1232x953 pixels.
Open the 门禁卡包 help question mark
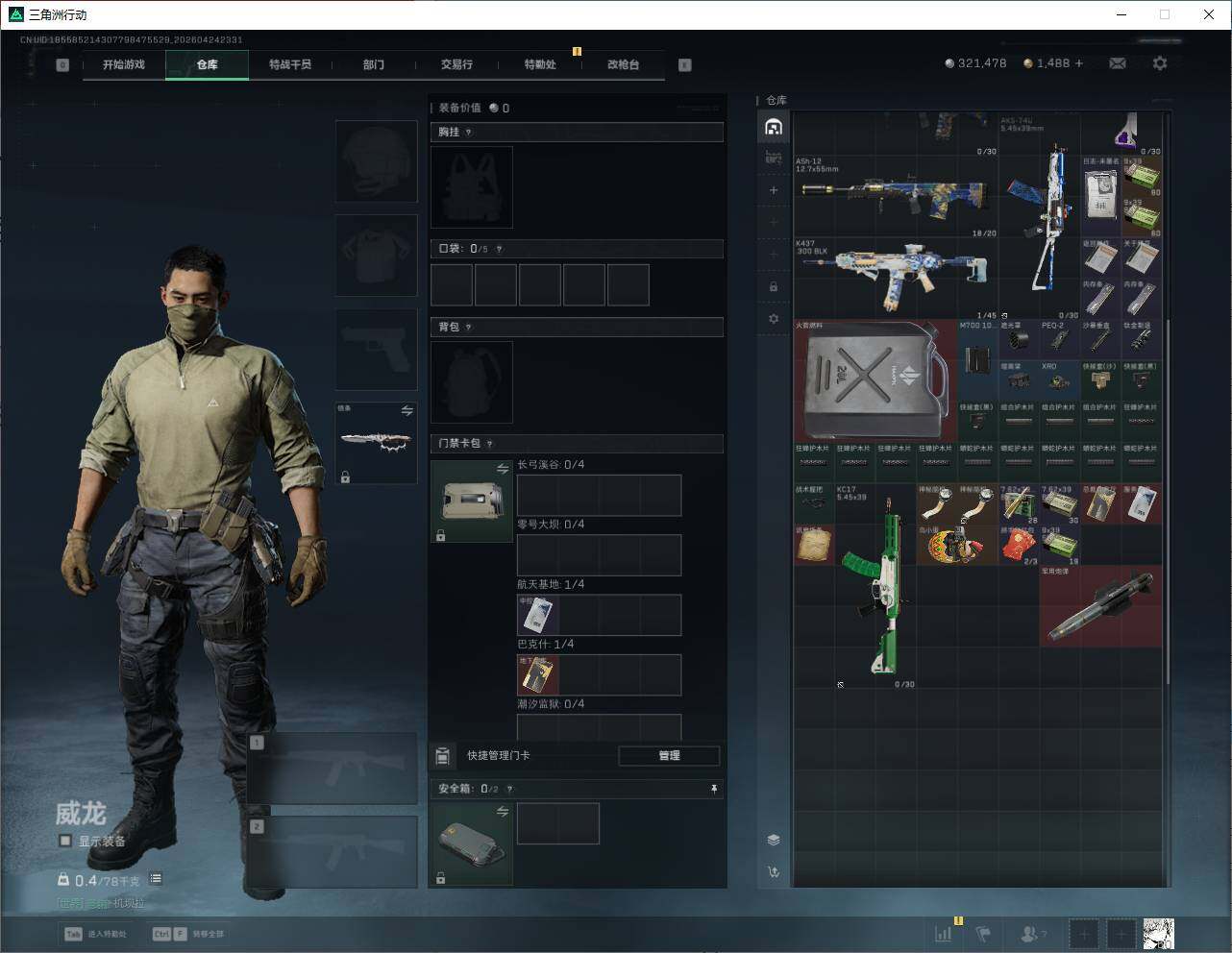tap(490, 444)
